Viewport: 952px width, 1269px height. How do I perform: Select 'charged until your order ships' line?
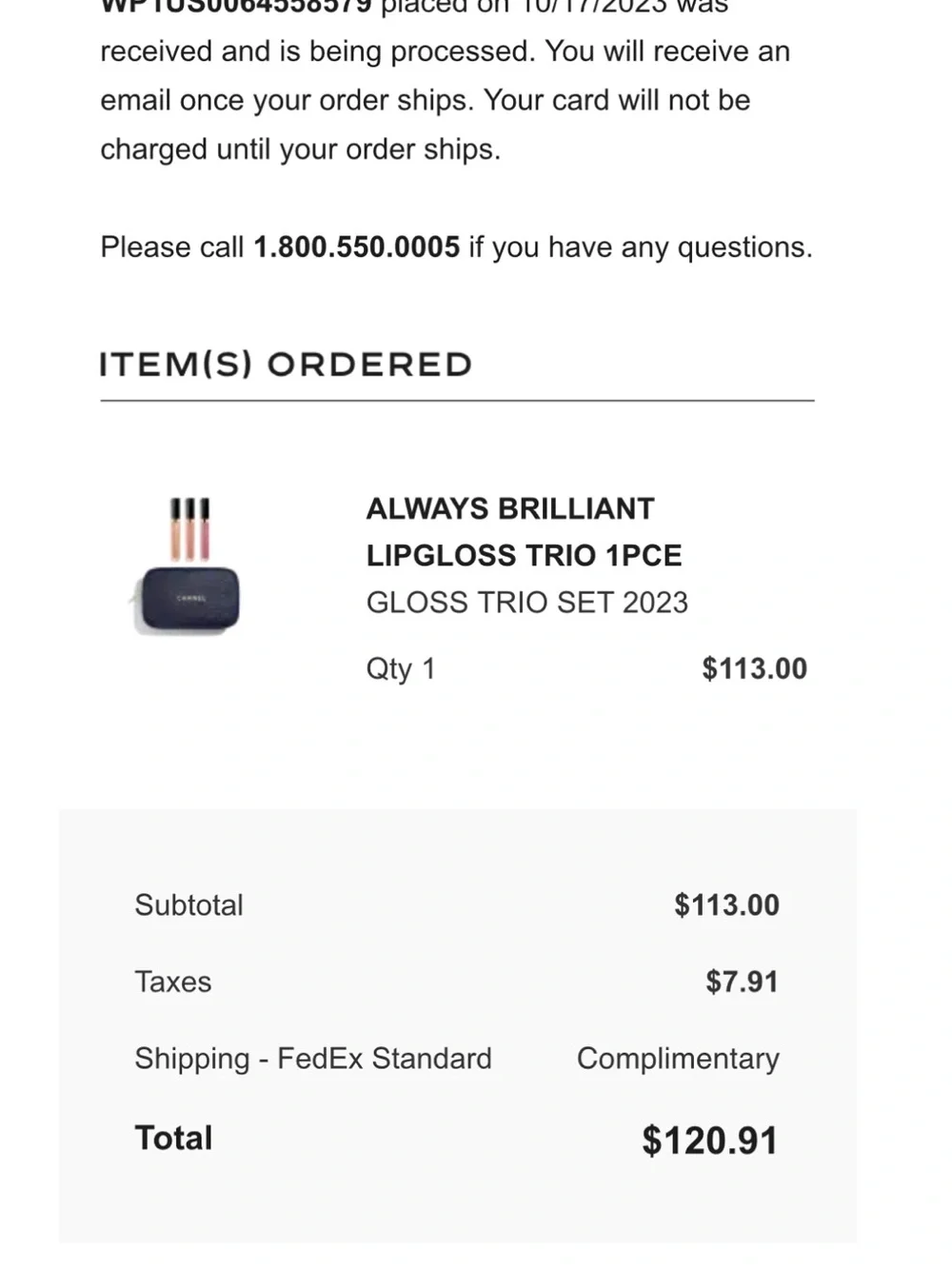(x=300, y=149)
